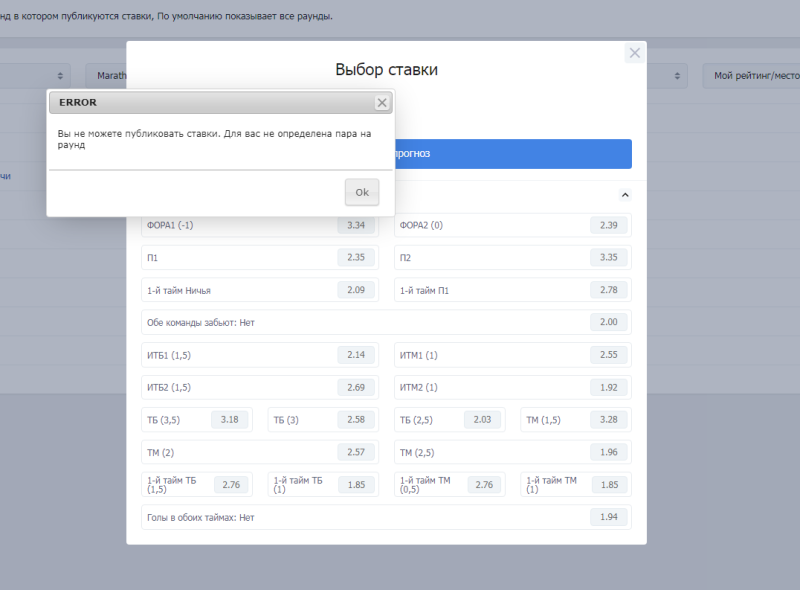Select ИТМ2 (1) at 1.92

point(513,387)
